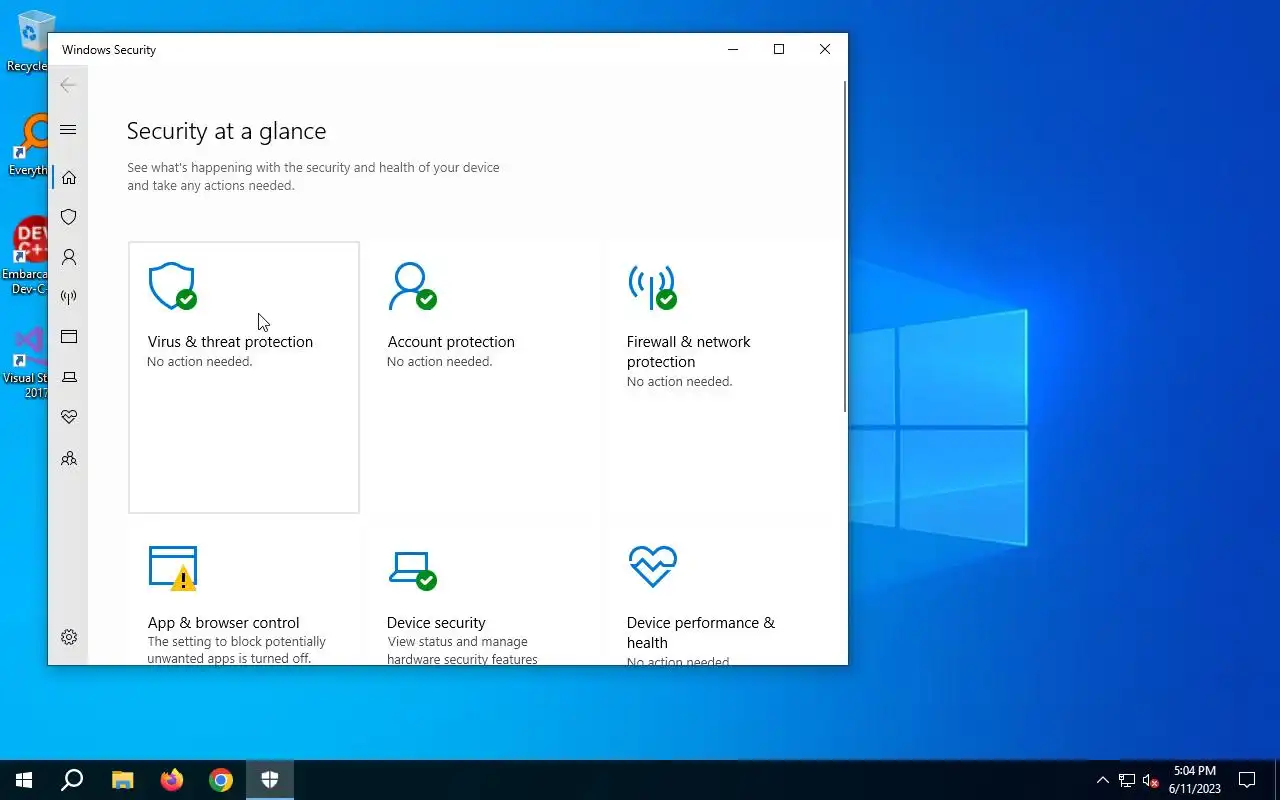Click the muted volume tray icon

click(1150, 780)
